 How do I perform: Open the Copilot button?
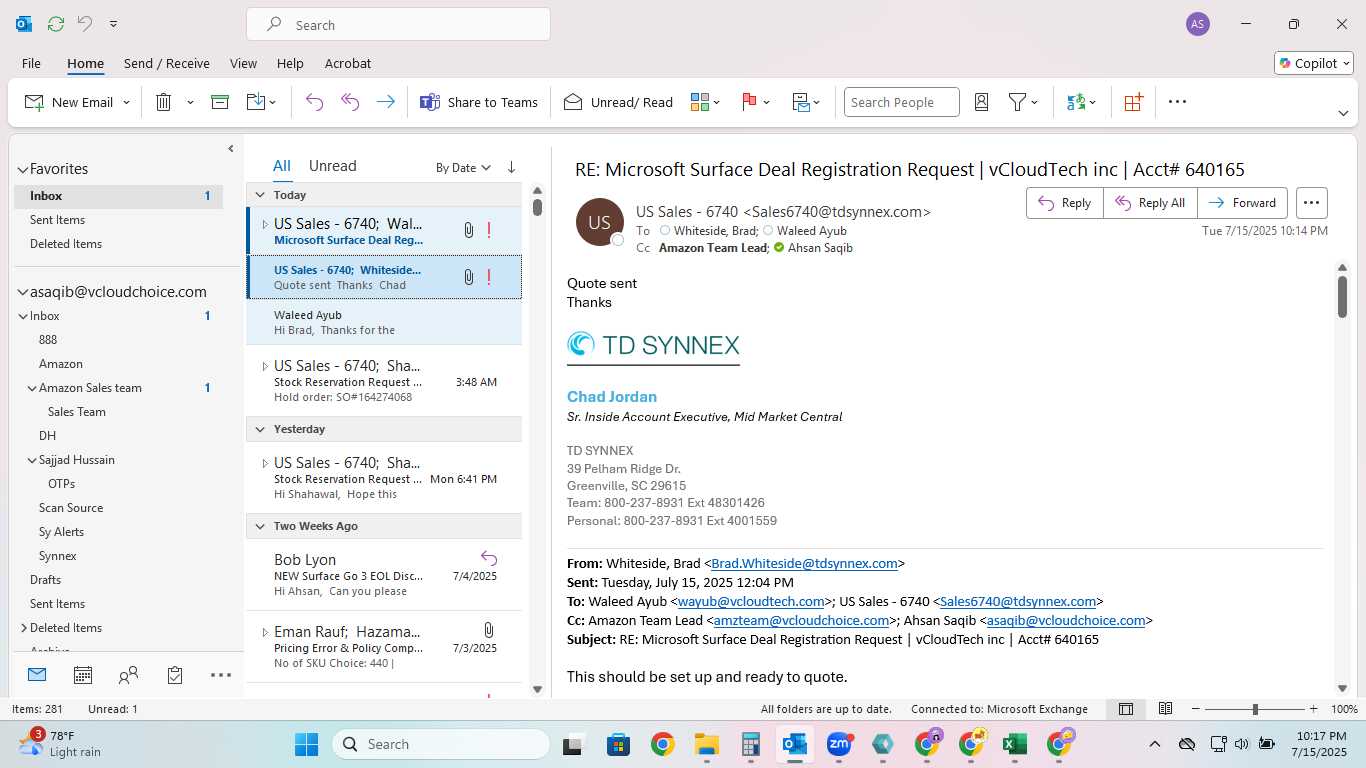click(x=1314, y=63)
